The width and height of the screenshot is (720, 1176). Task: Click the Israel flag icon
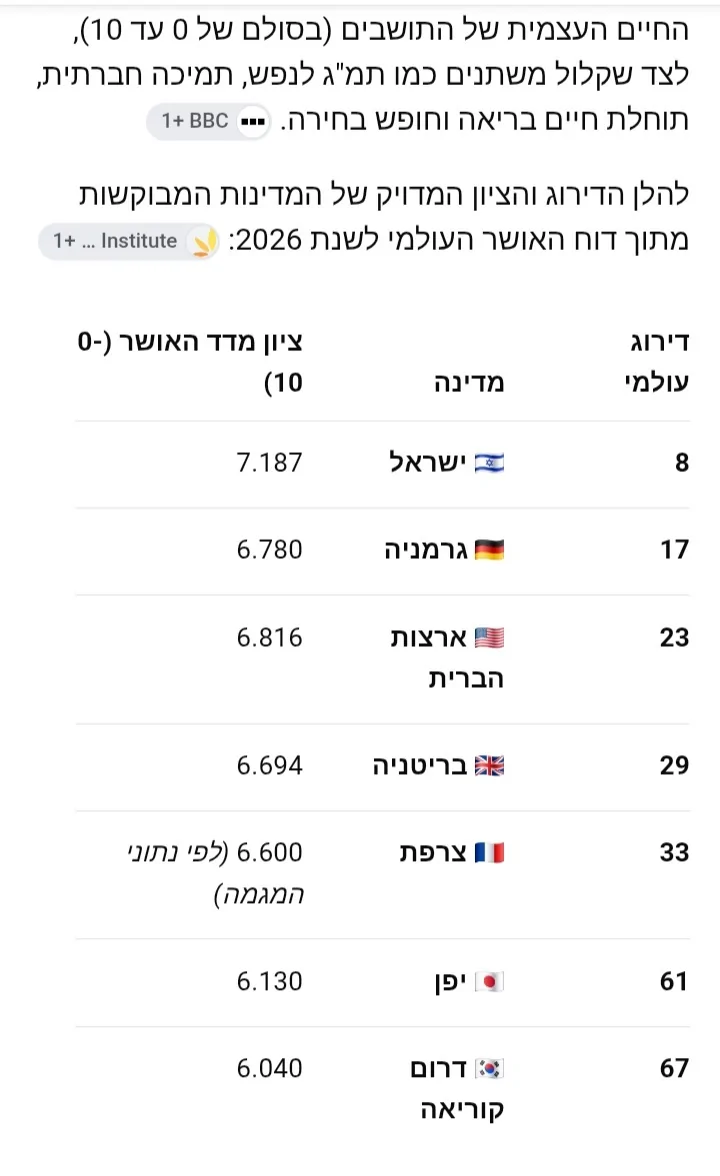489,463
